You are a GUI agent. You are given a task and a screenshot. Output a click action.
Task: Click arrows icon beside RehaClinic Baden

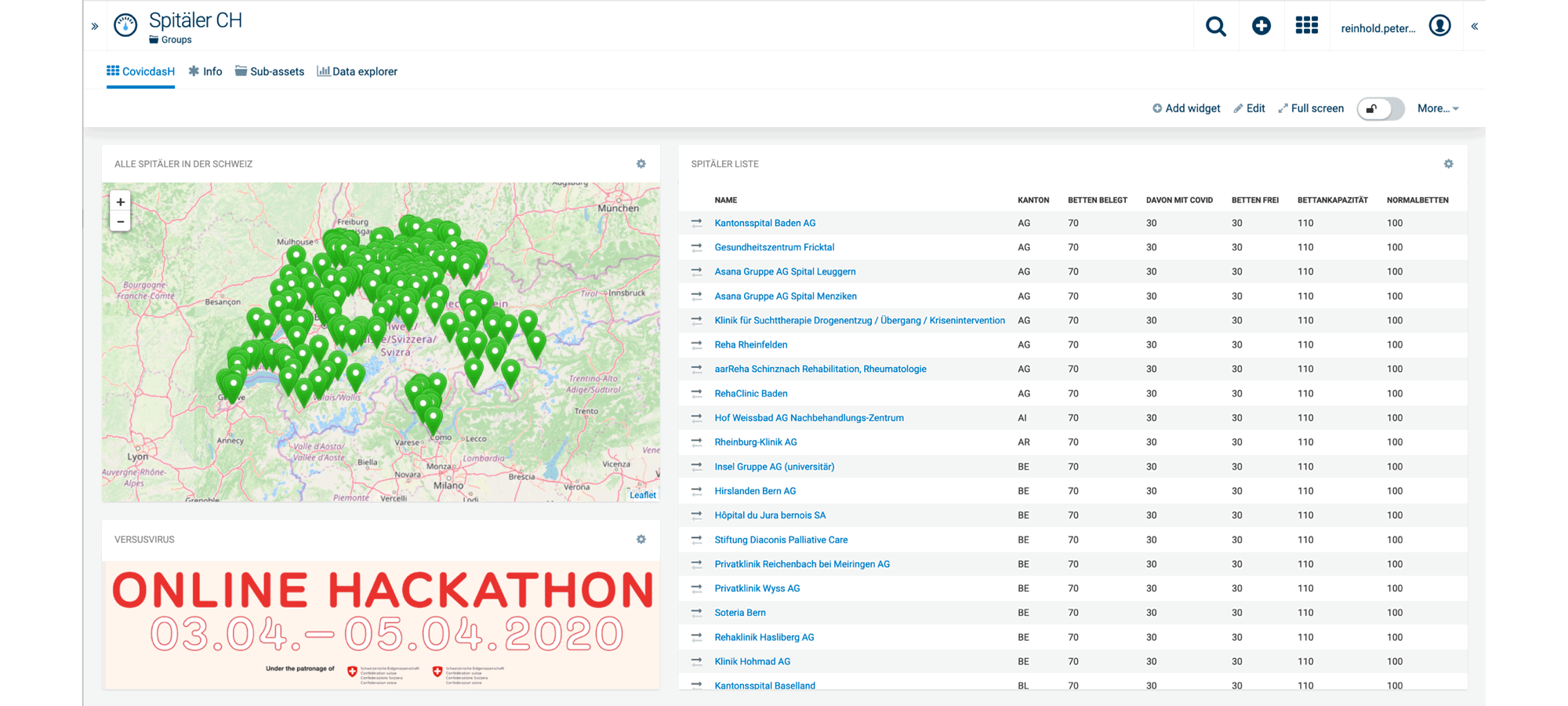click(x=697, y=394)
